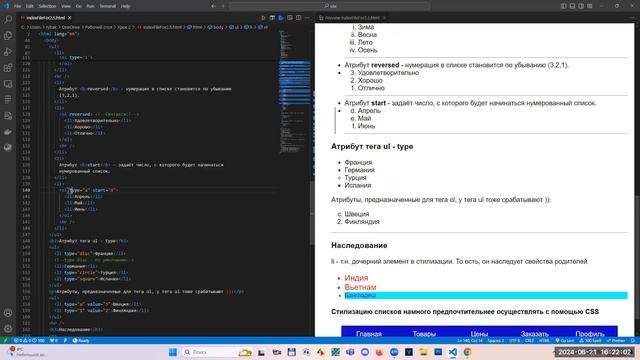Open the Search view in the activity bar

click(x=8, y=20)
